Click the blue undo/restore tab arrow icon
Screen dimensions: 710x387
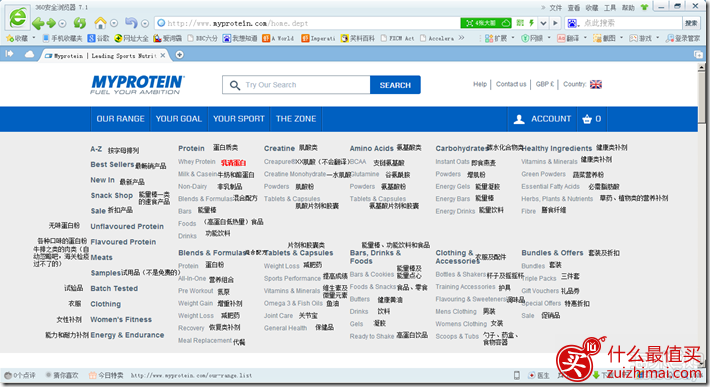pos(131,23)
